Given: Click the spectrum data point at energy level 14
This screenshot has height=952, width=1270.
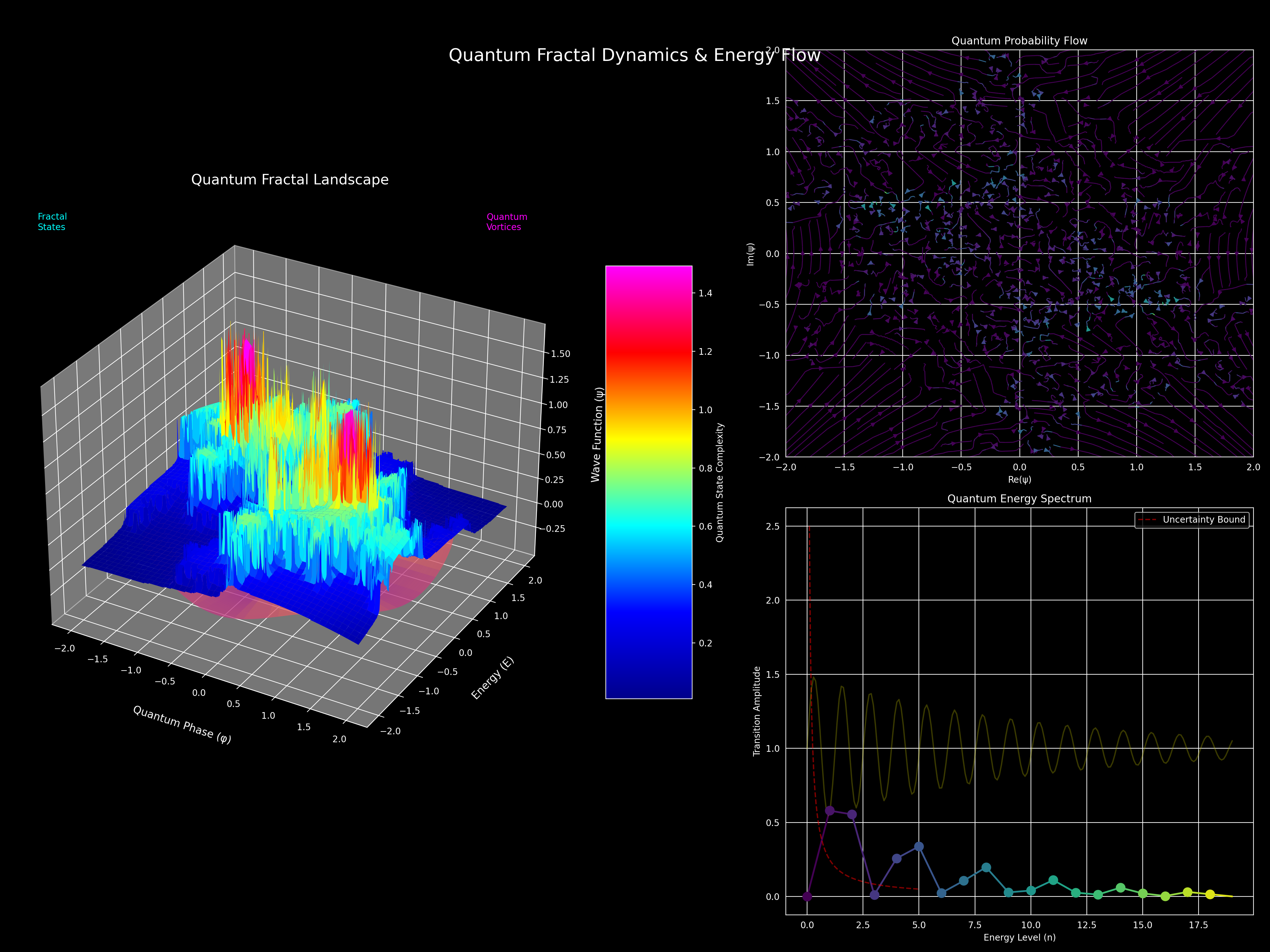Looking at the screenshot, I should [x=1120, y=888].
